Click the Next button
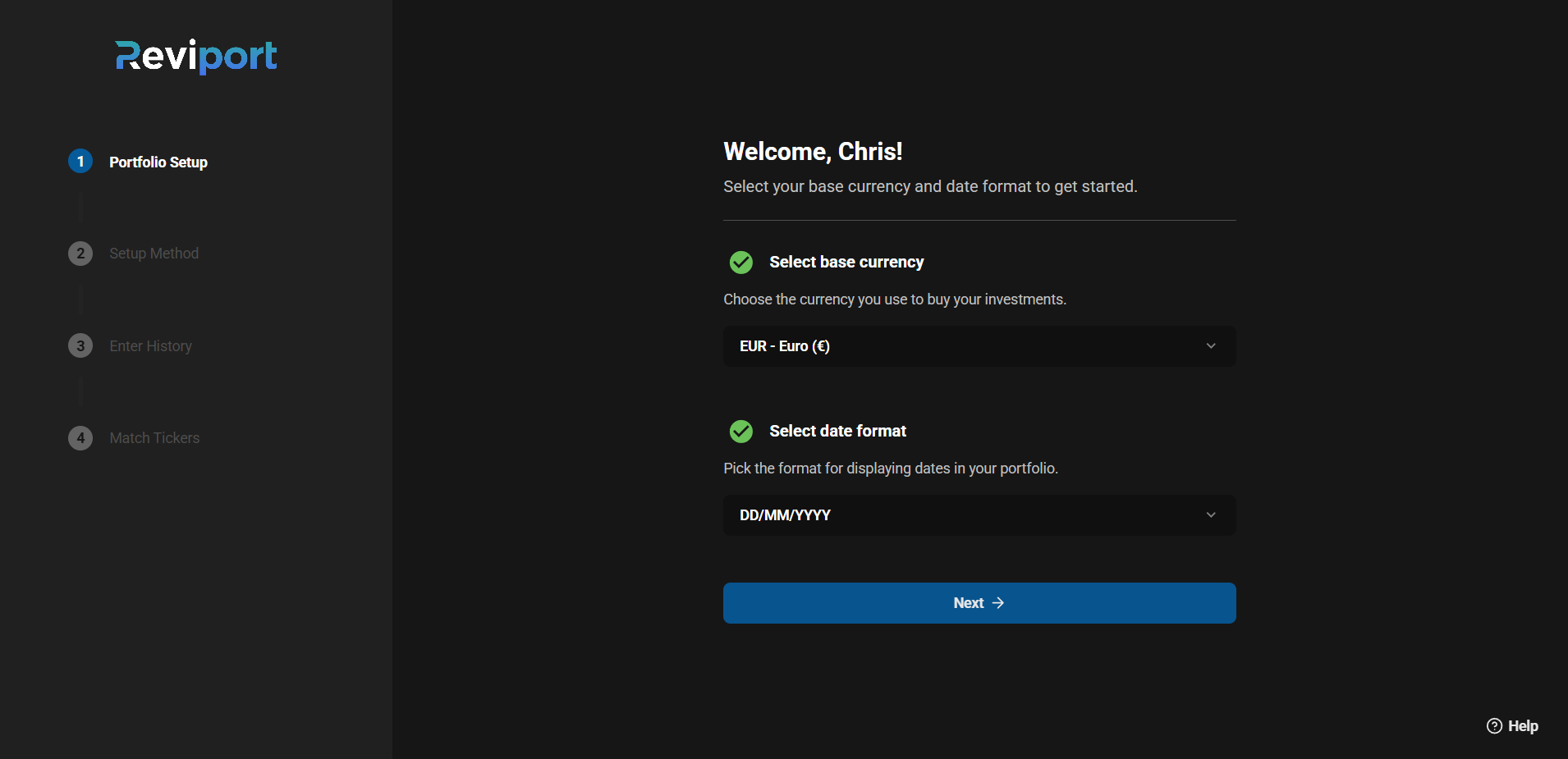The image size is (1568, 759). [x=979, y=603]
